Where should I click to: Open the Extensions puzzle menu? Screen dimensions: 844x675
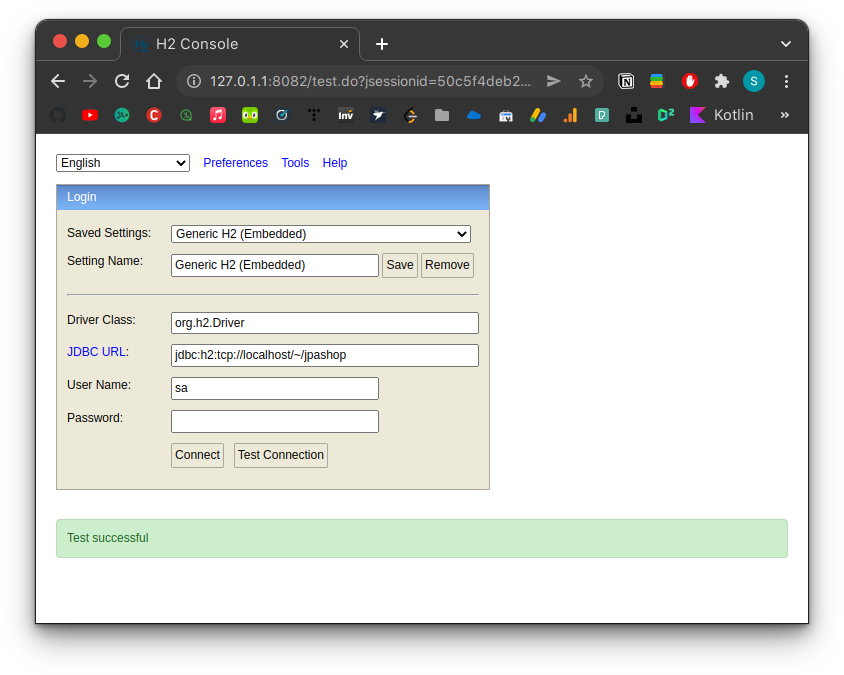coord(721,81)
